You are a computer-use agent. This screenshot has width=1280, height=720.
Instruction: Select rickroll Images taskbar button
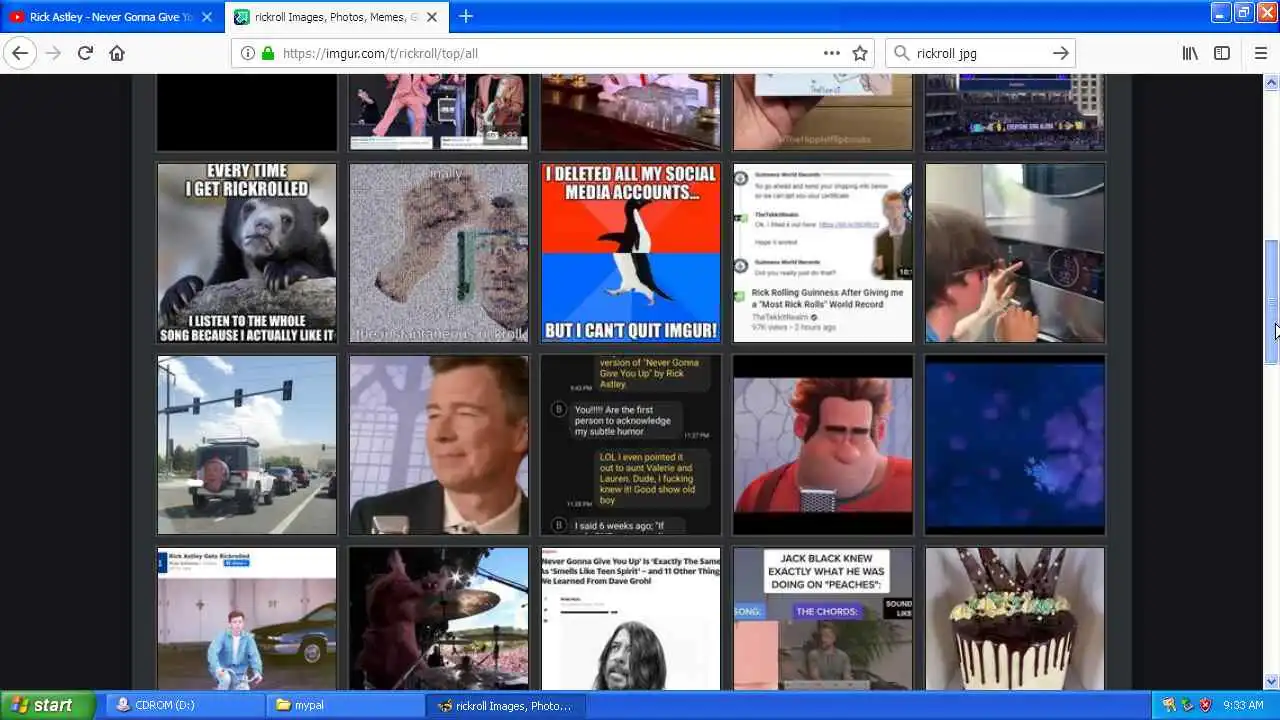[x=506, y=705]
